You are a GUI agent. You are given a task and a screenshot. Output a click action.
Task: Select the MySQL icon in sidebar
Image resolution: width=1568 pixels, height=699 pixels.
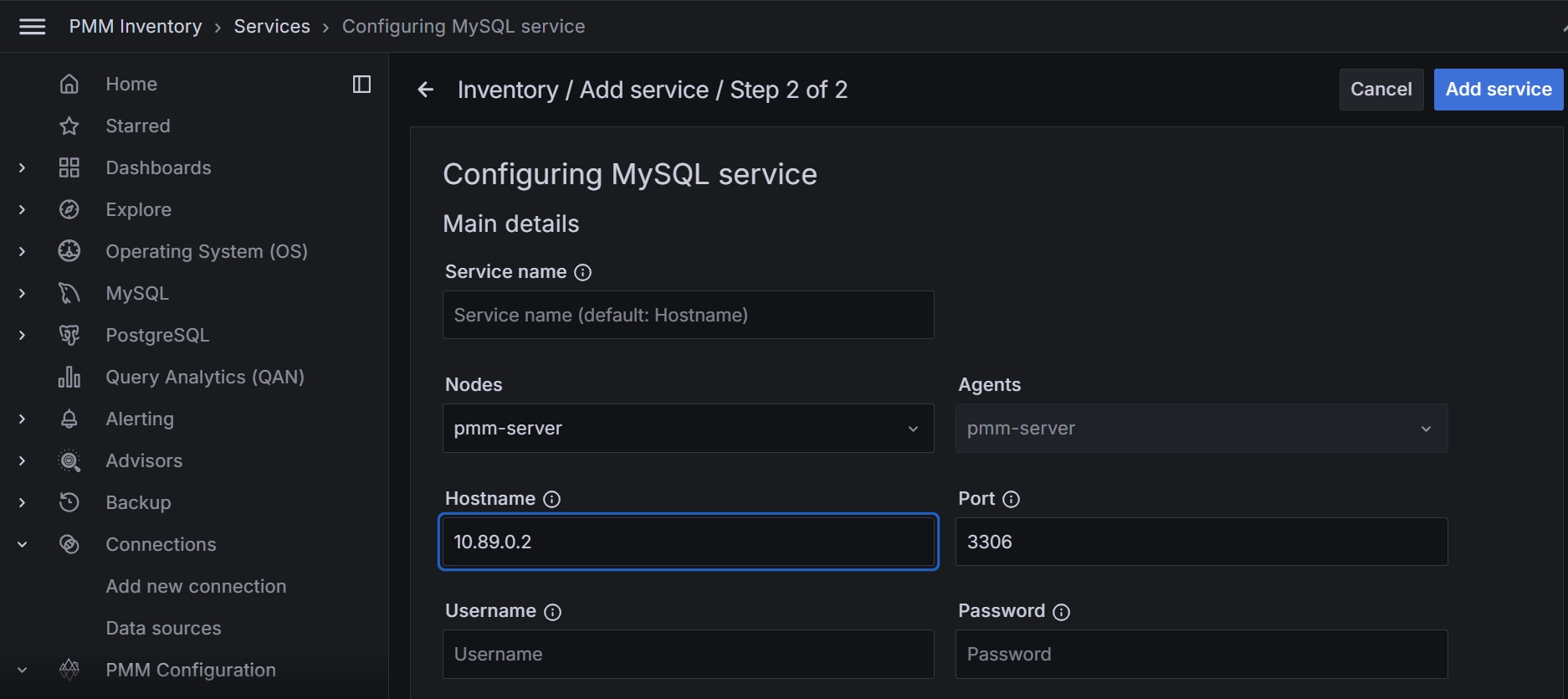click(69, 293)
